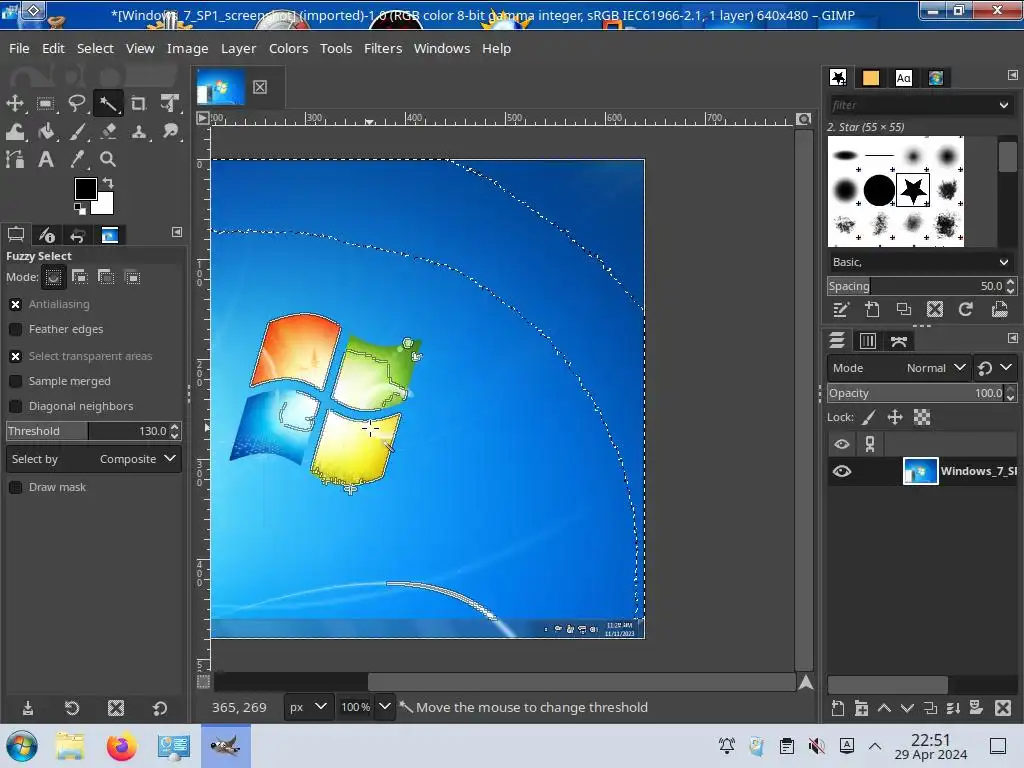Open the Filters menu
Image resolution: width=1024 pixels, height=768 pixels.
tap(383, 48)
